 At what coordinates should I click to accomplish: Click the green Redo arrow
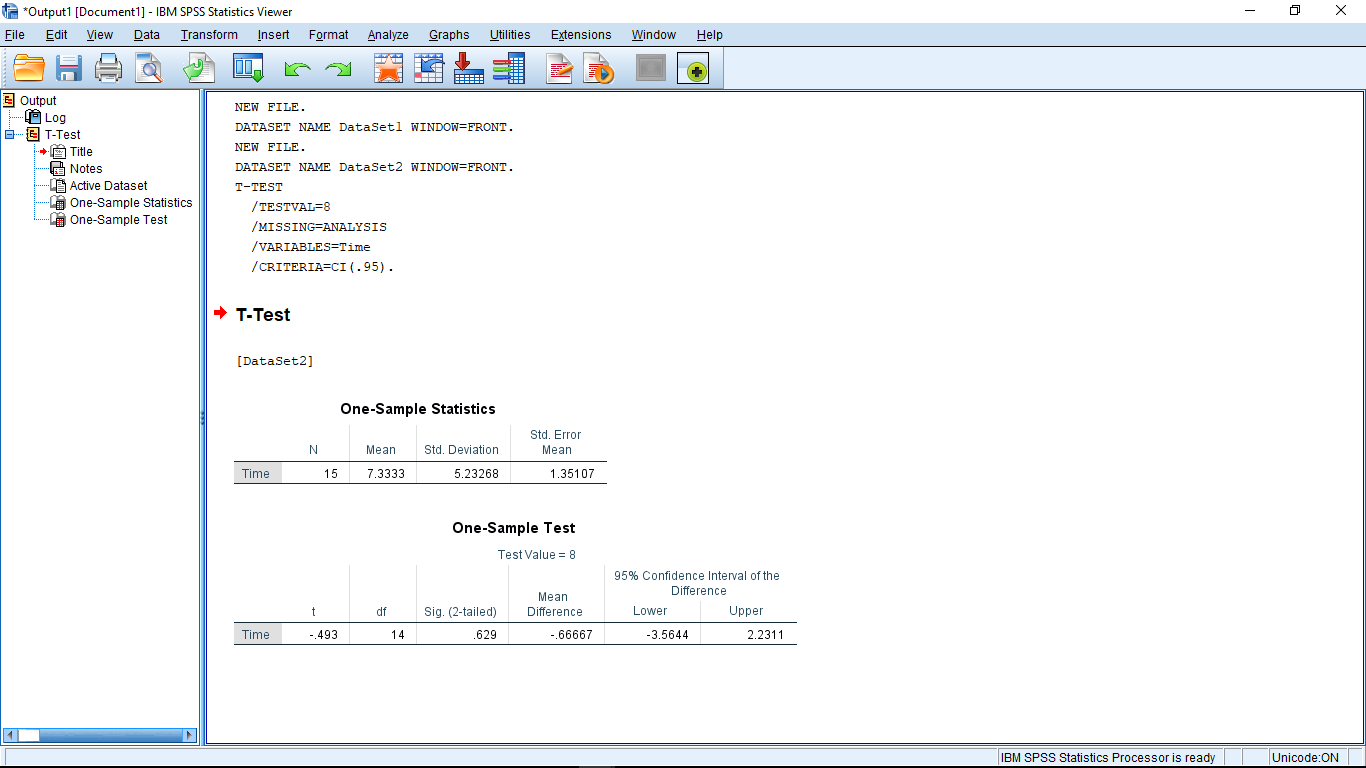pyautogui.click(x=339, y=69)
